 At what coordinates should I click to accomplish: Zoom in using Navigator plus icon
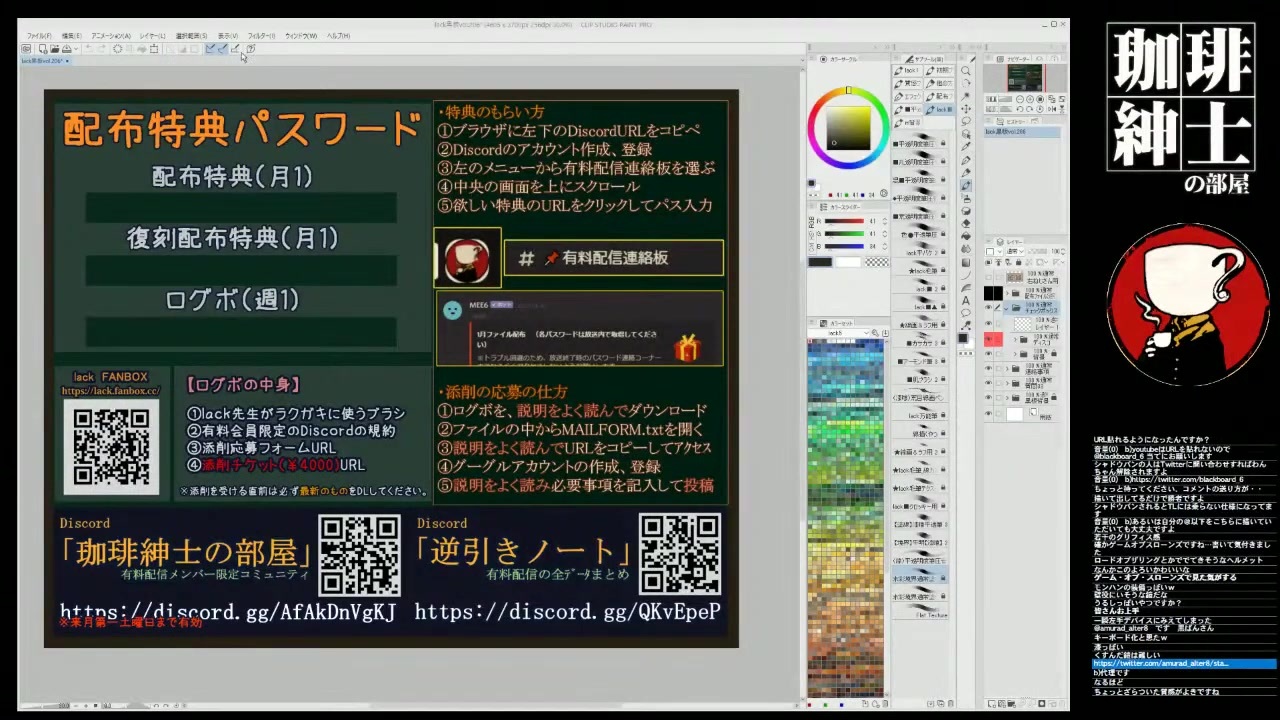point(1030,99)
